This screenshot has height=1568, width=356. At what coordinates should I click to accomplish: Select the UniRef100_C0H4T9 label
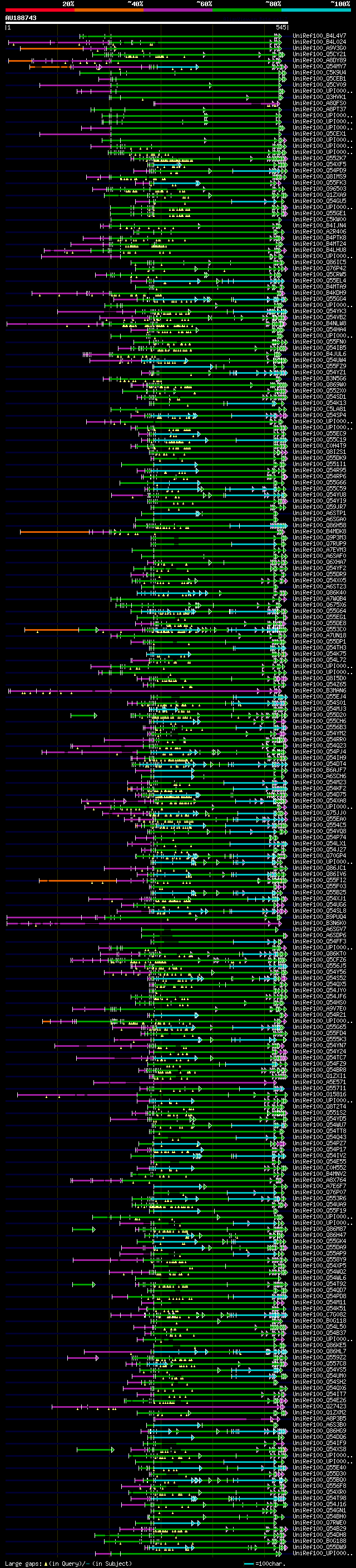click(319, 446)
